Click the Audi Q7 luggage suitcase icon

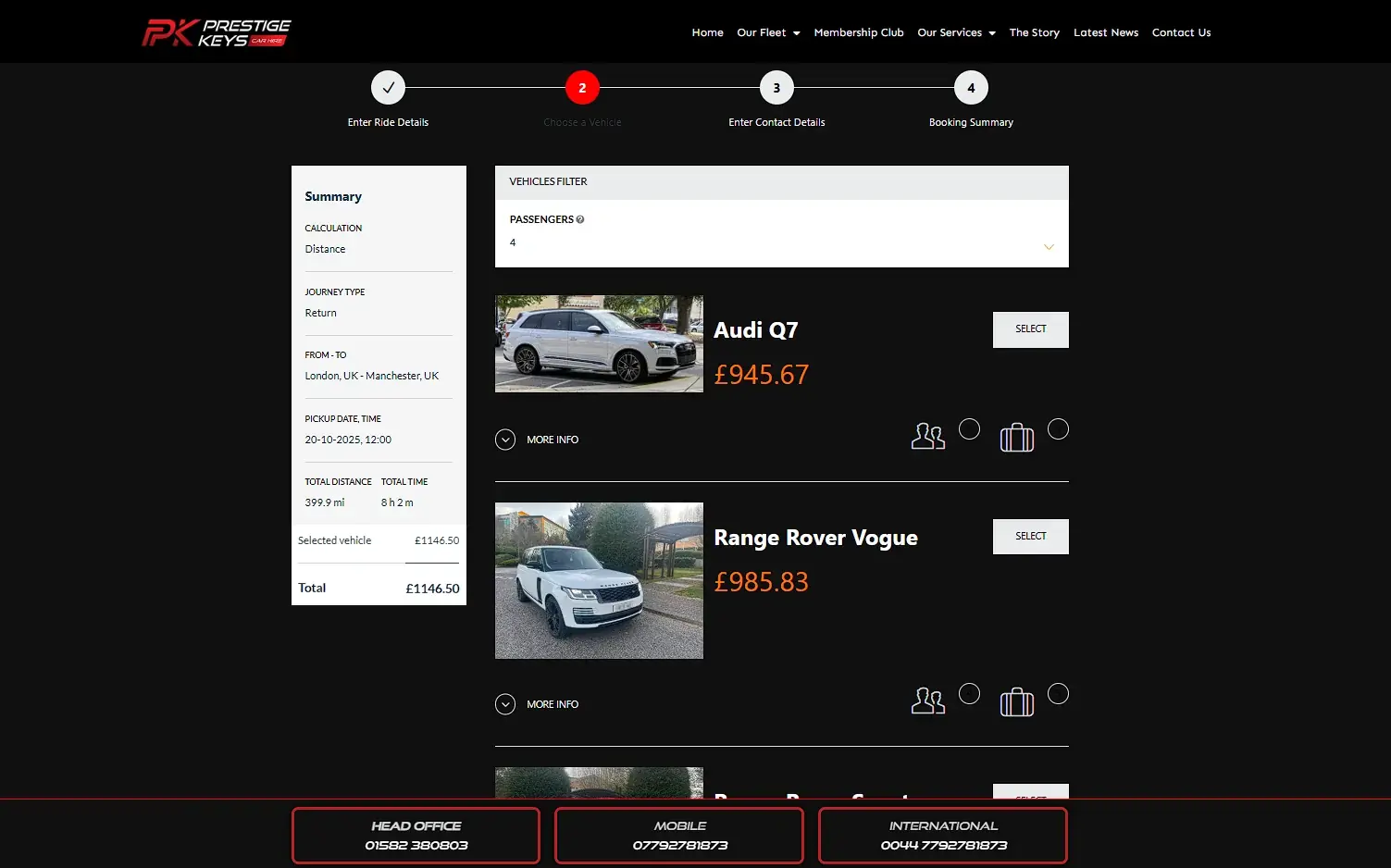(1017, 437)
